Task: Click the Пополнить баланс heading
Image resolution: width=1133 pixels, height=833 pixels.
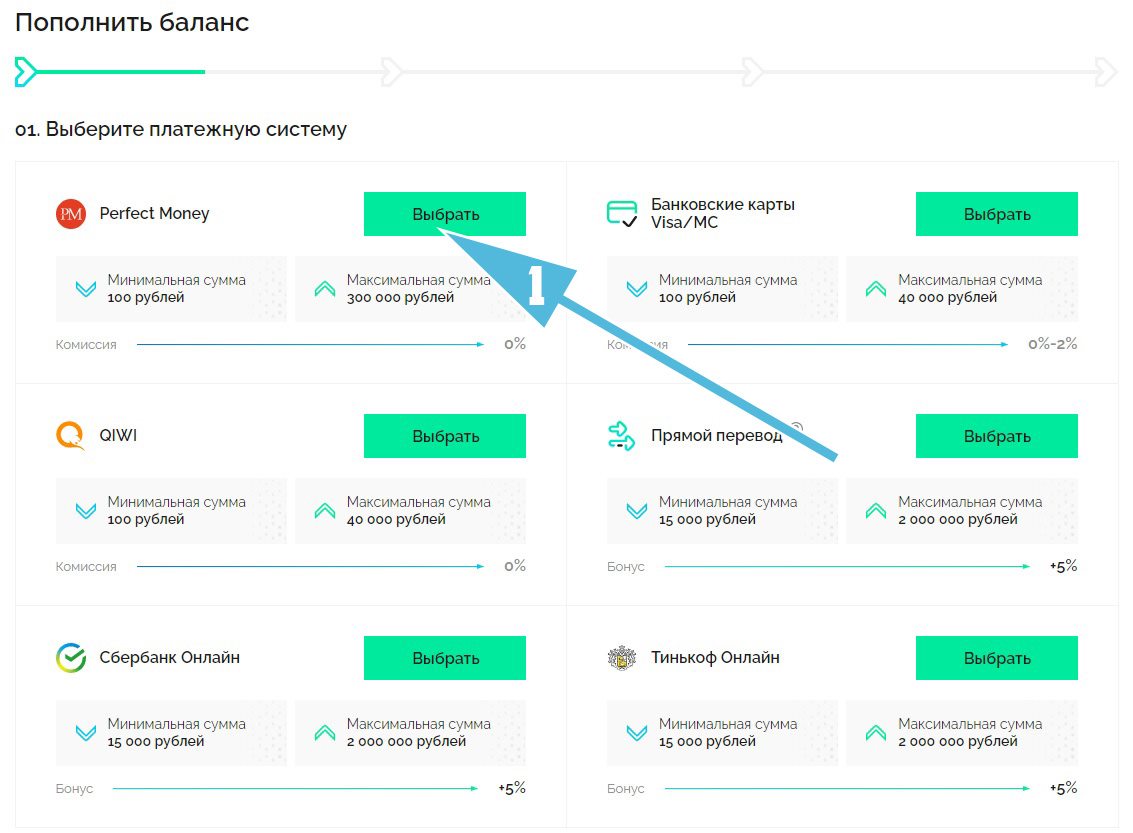Action: tap(132, 22)
